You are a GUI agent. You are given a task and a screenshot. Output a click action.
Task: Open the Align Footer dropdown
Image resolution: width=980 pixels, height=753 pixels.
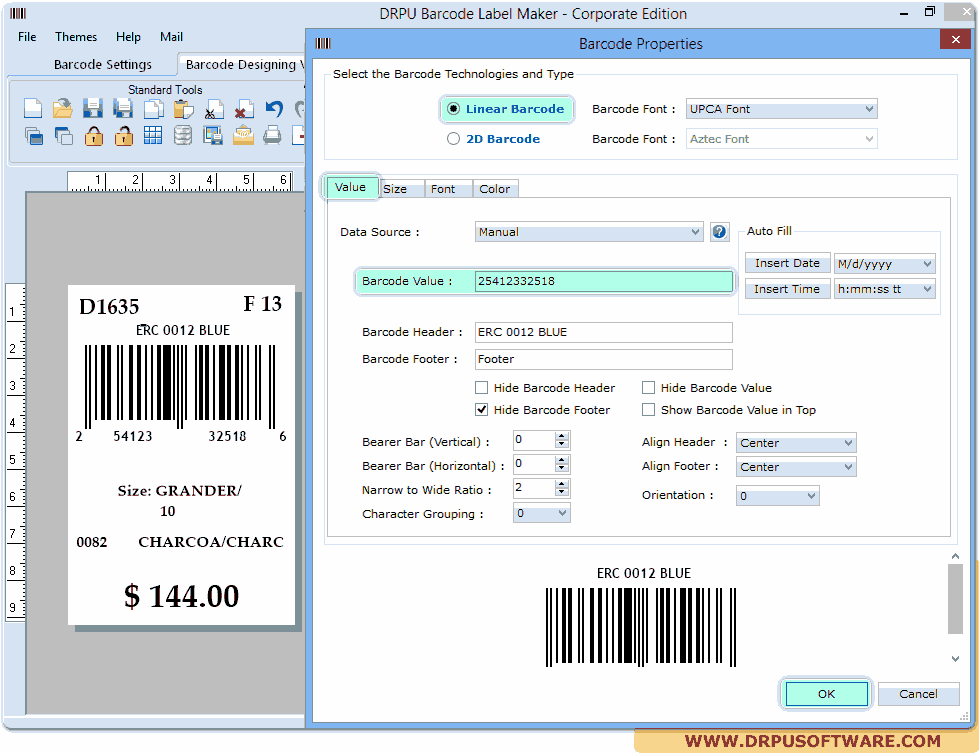pos(796,467)
